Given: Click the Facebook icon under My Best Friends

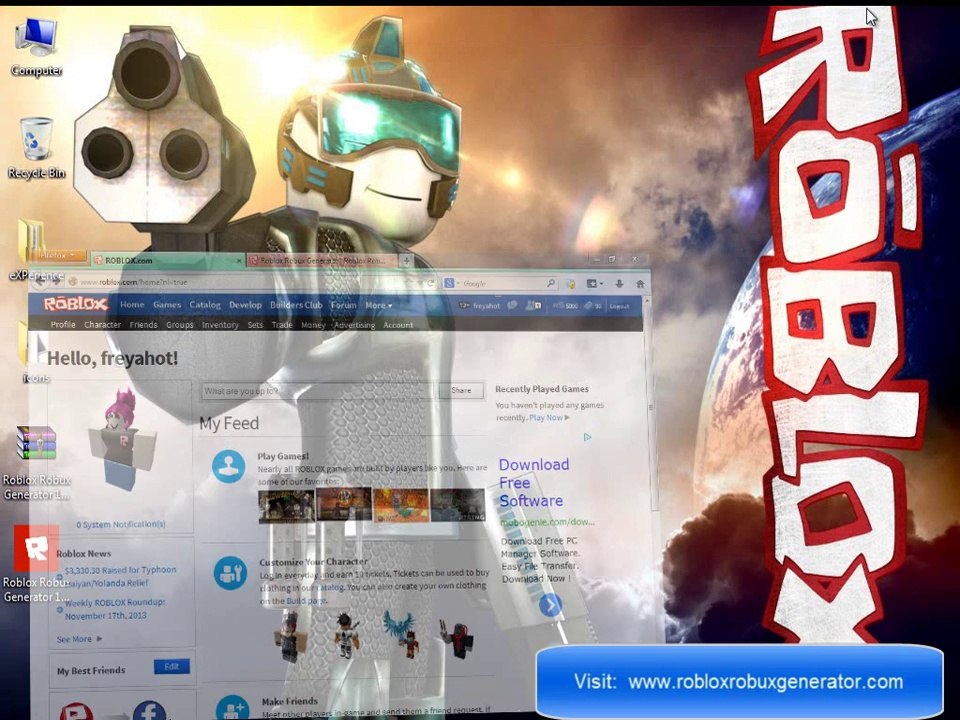Looking at the screenshot, I should point(149,711).
